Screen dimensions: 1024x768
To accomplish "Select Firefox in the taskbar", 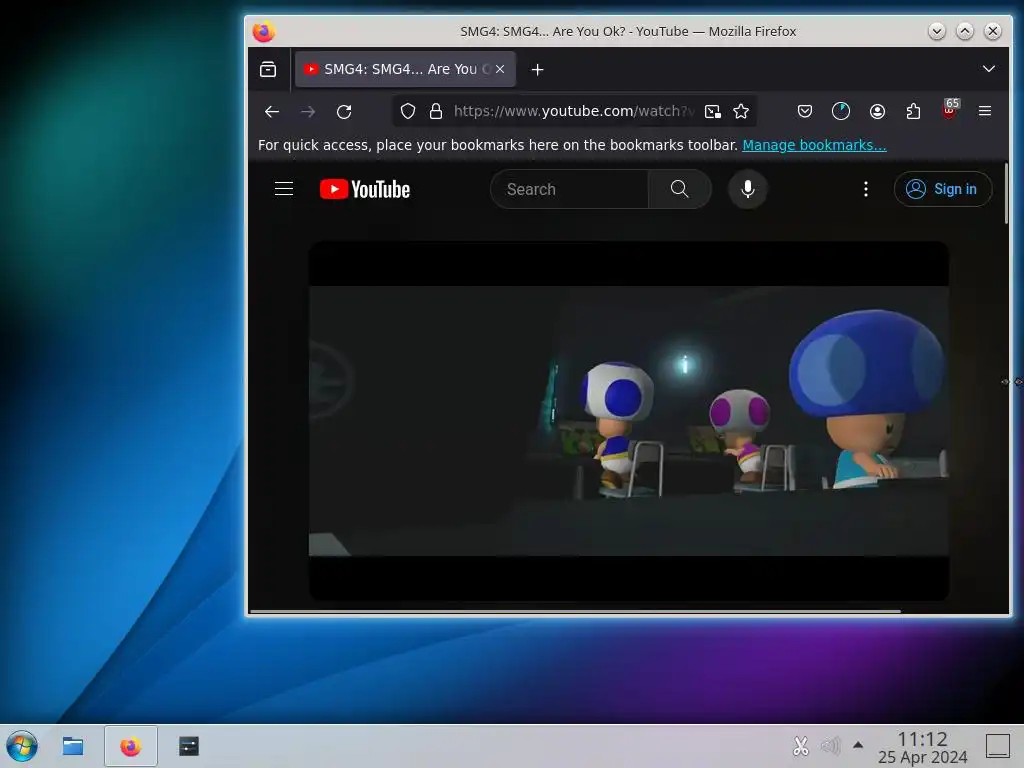I will [x=131, y=746].
